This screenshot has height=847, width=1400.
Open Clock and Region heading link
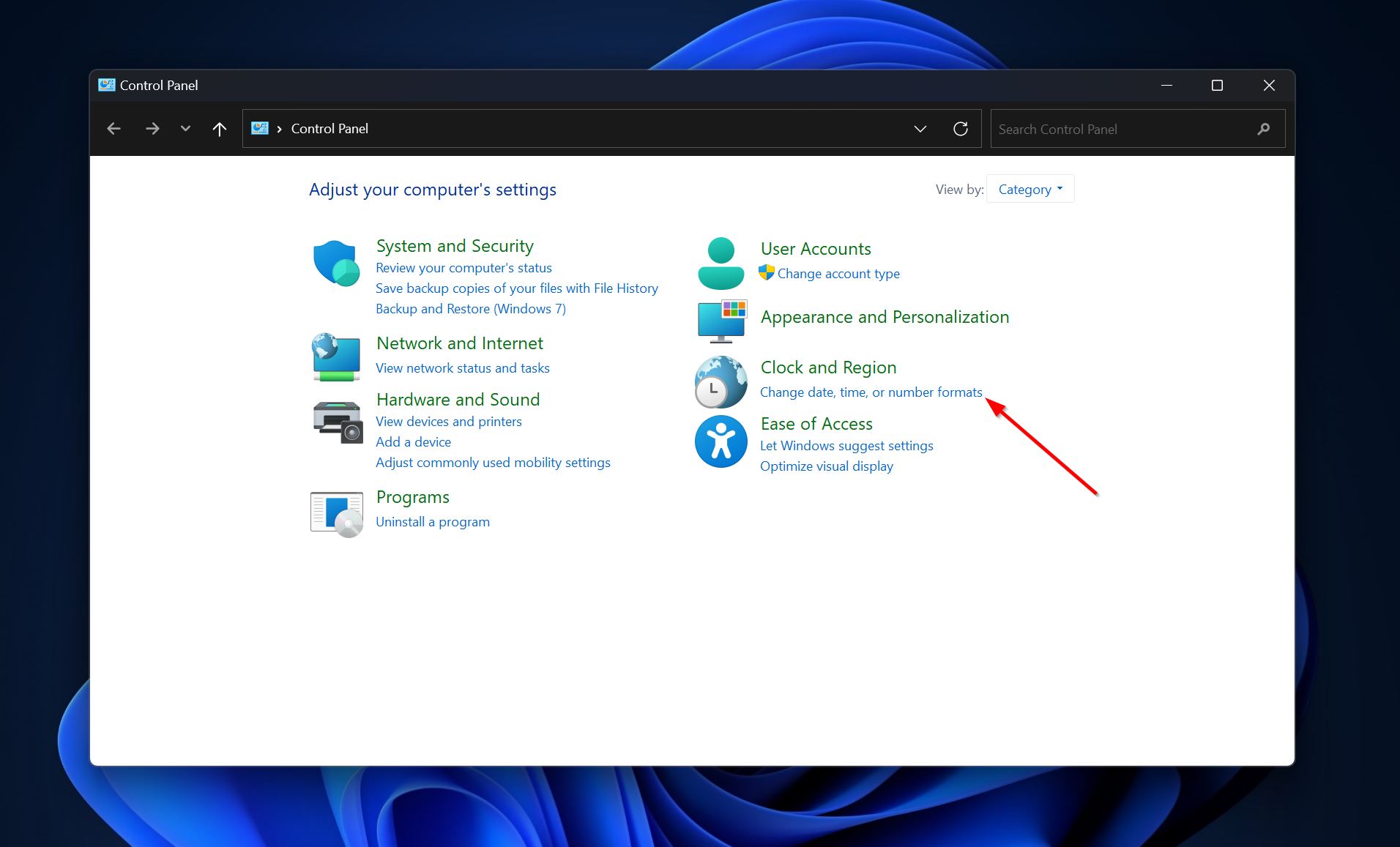click(828, 367)
